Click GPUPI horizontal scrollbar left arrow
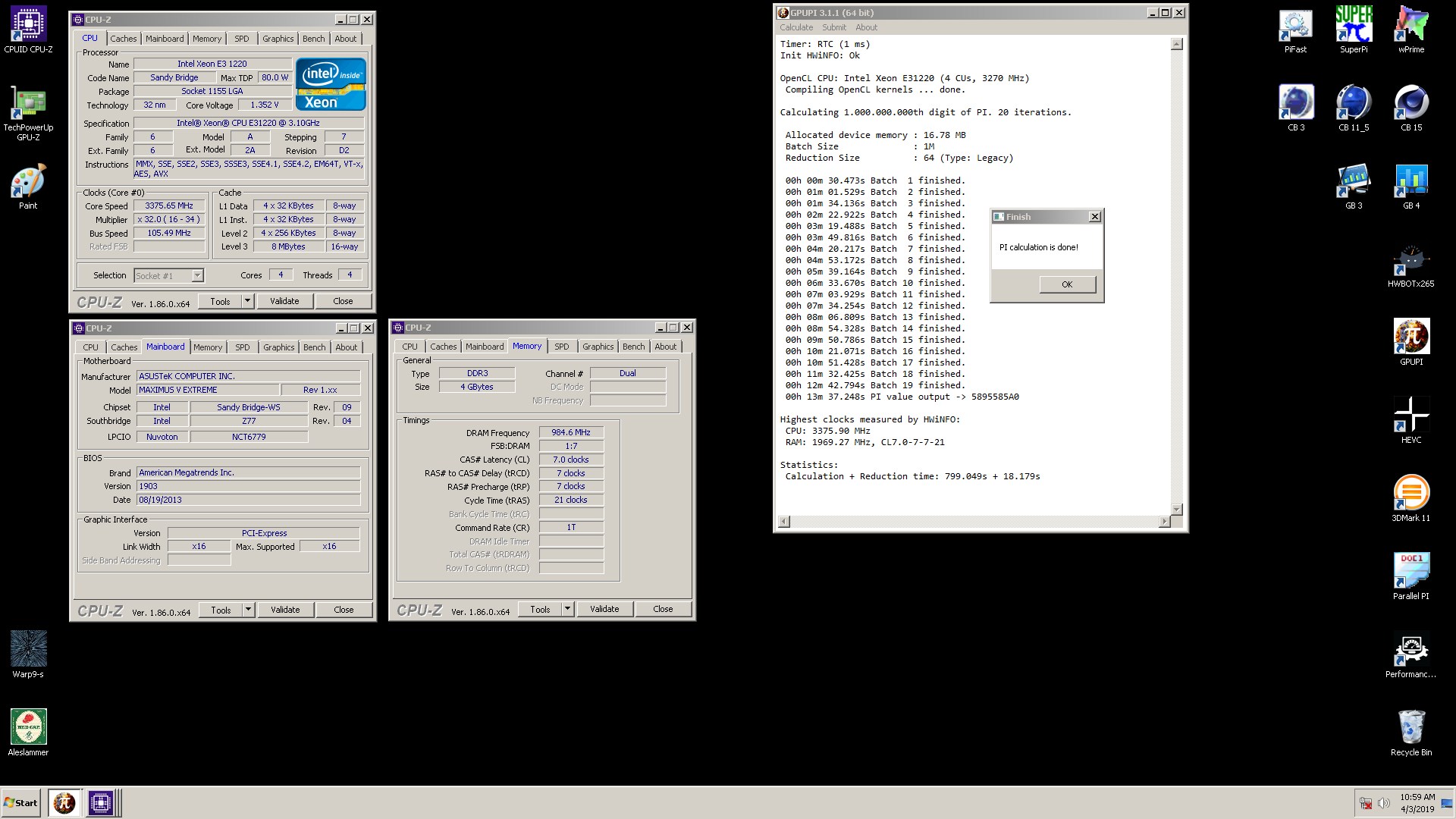 click(x=784, y=521)
